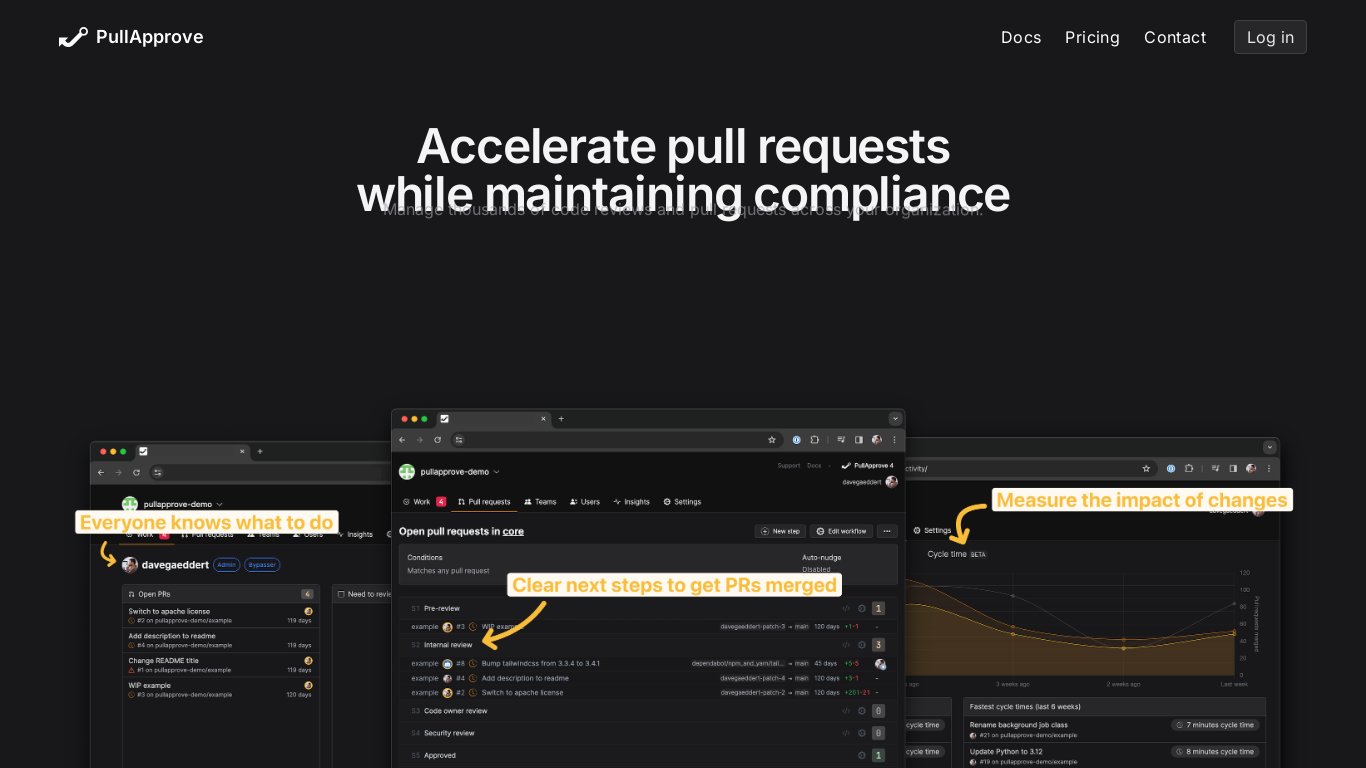Image resolution: width=1366 pixels, height=768 pixels.
Task: Select the Work tab in center window
Action: coord(424,502)
